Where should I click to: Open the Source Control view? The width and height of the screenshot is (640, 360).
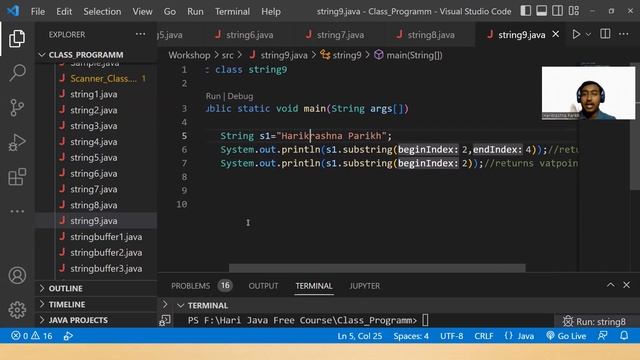(x=17, y=108)
